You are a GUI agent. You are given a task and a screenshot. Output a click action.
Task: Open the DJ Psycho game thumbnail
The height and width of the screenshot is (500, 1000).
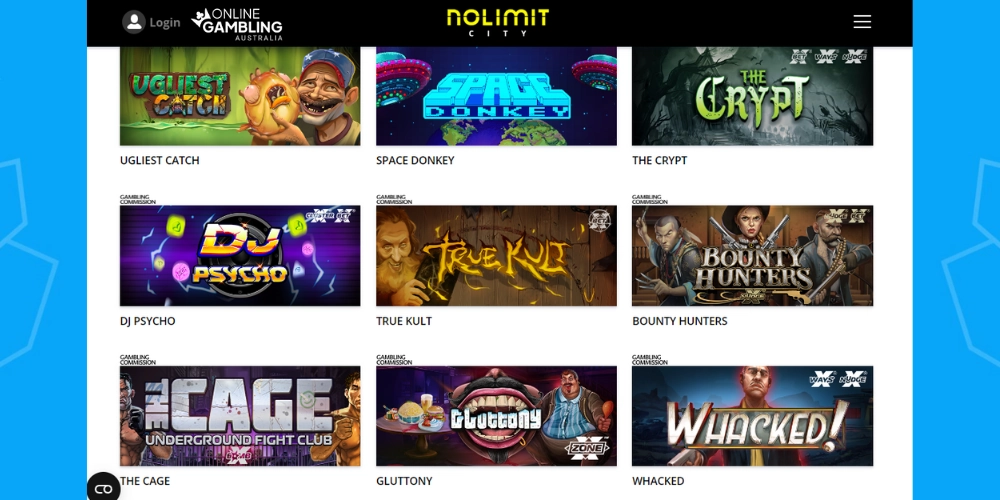click(240, 256)
